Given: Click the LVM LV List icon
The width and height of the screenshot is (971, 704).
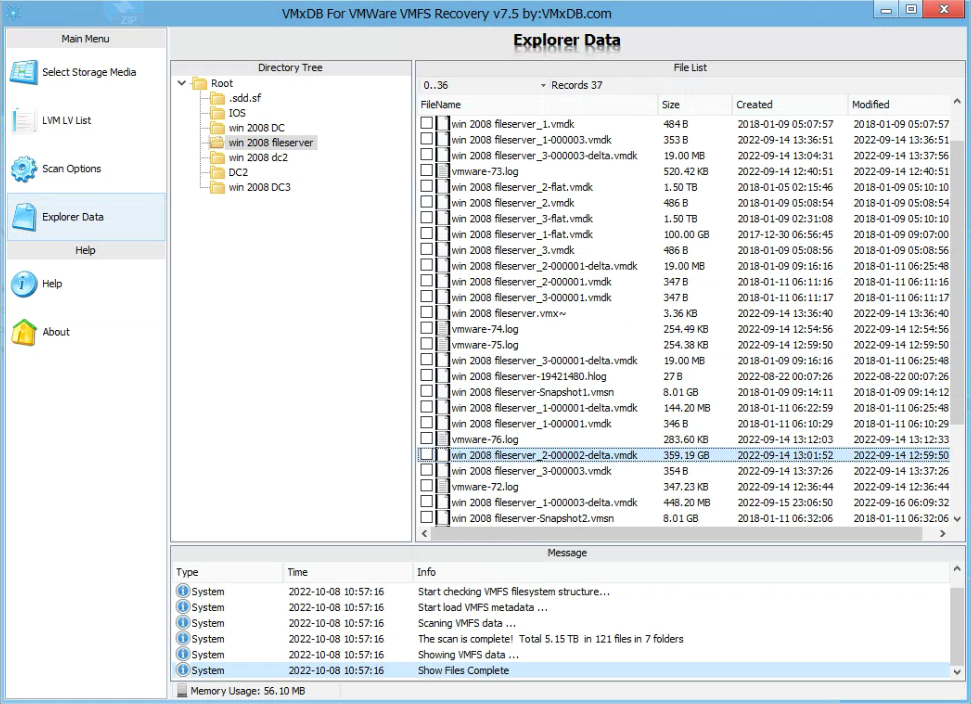Looking at the screenshot, I should tap(24, 120).
